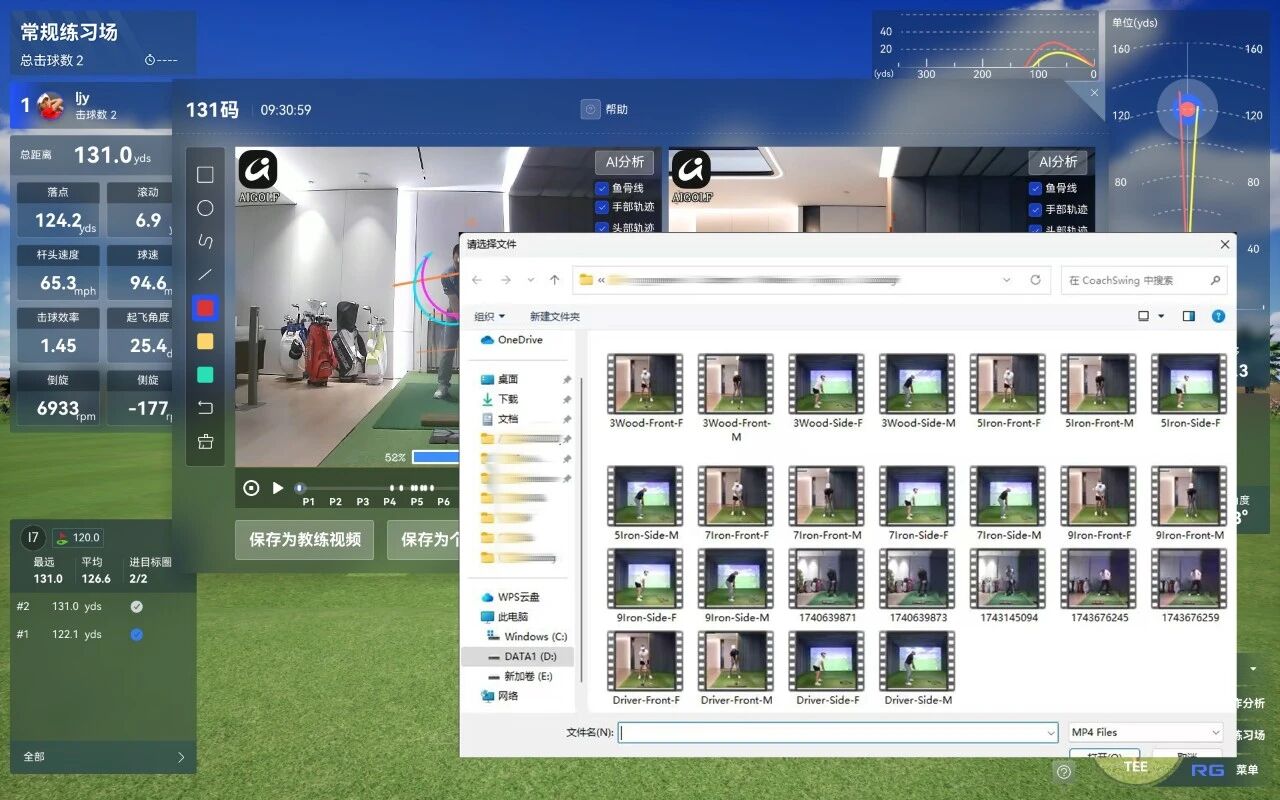Expand the 全部 shot list chevron
Viewport: 1280px width, 800px height.
point(181,757)
